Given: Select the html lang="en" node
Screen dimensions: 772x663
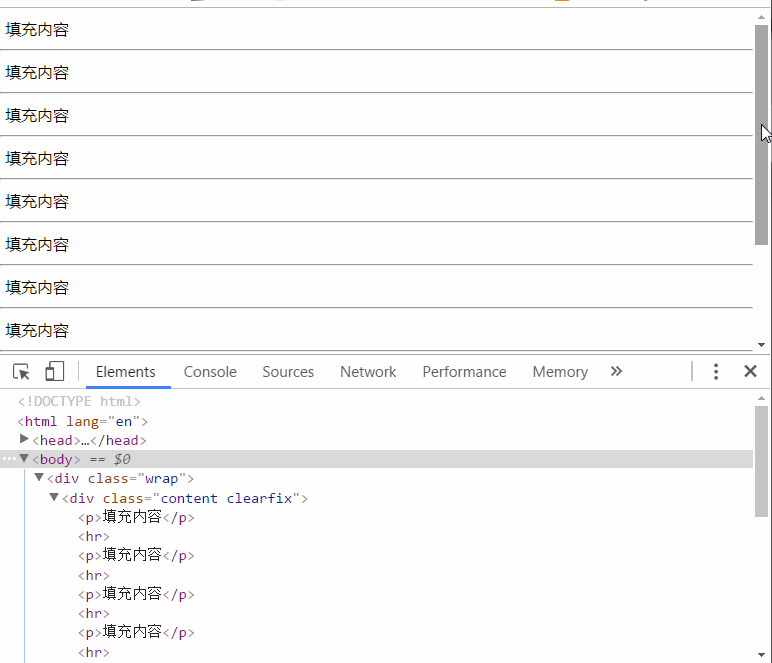Looking at the screenshot, I should (83, 421).
